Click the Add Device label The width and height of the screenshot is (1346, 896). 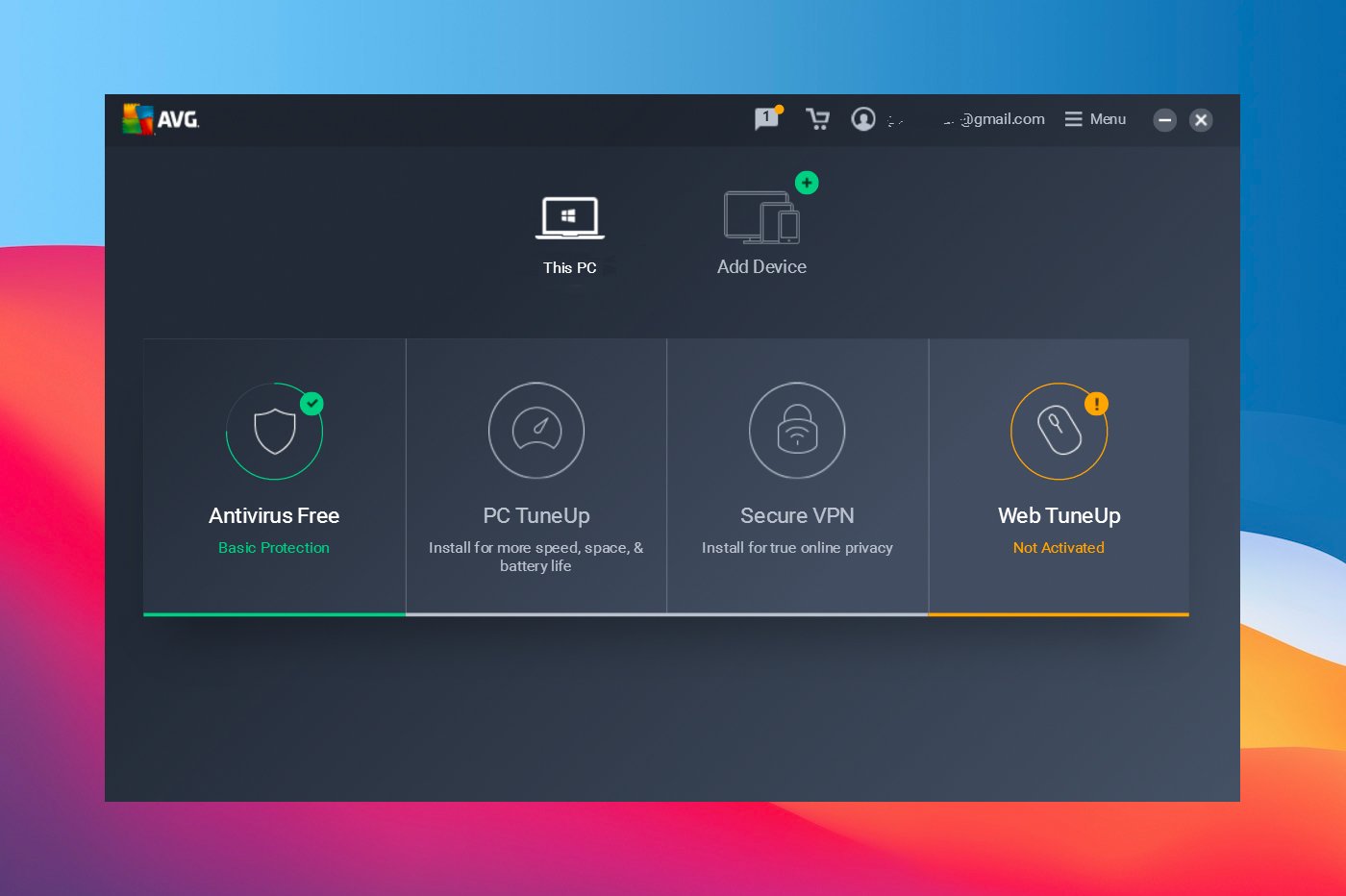[761, 267]
